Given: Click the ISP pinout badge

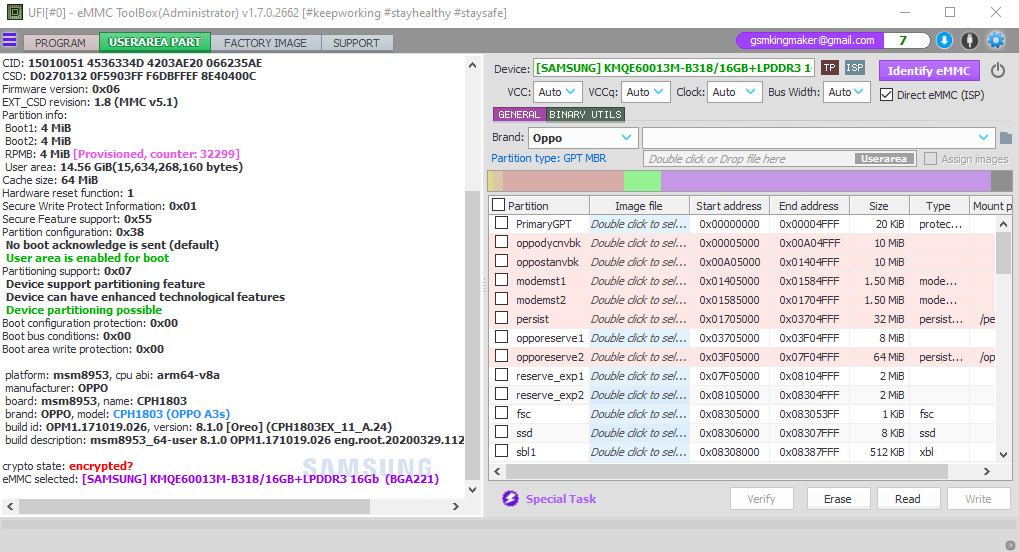Looking at the screenshot, I should coord(855,68).
